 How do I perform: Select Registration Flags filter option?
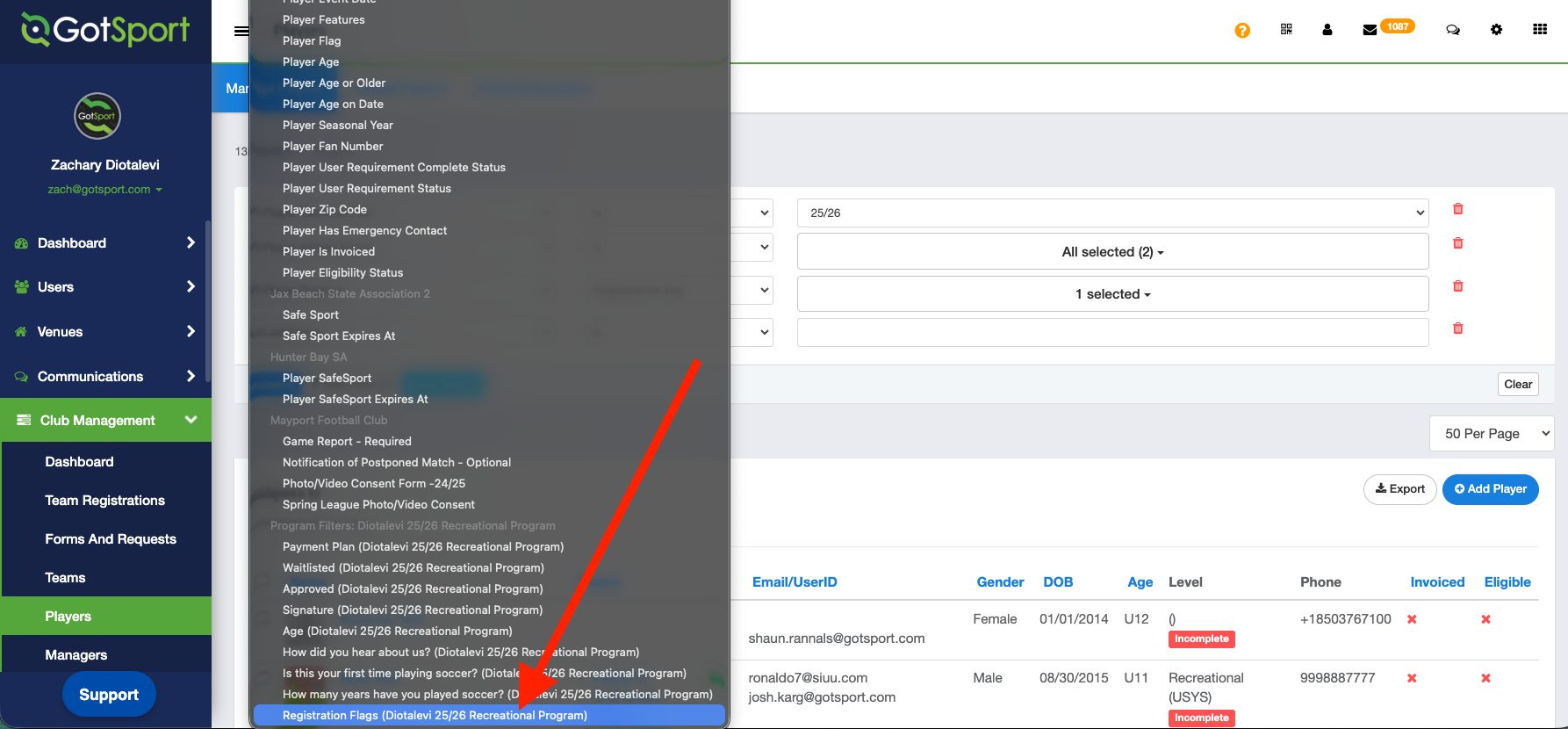click(x=435, y=716)
